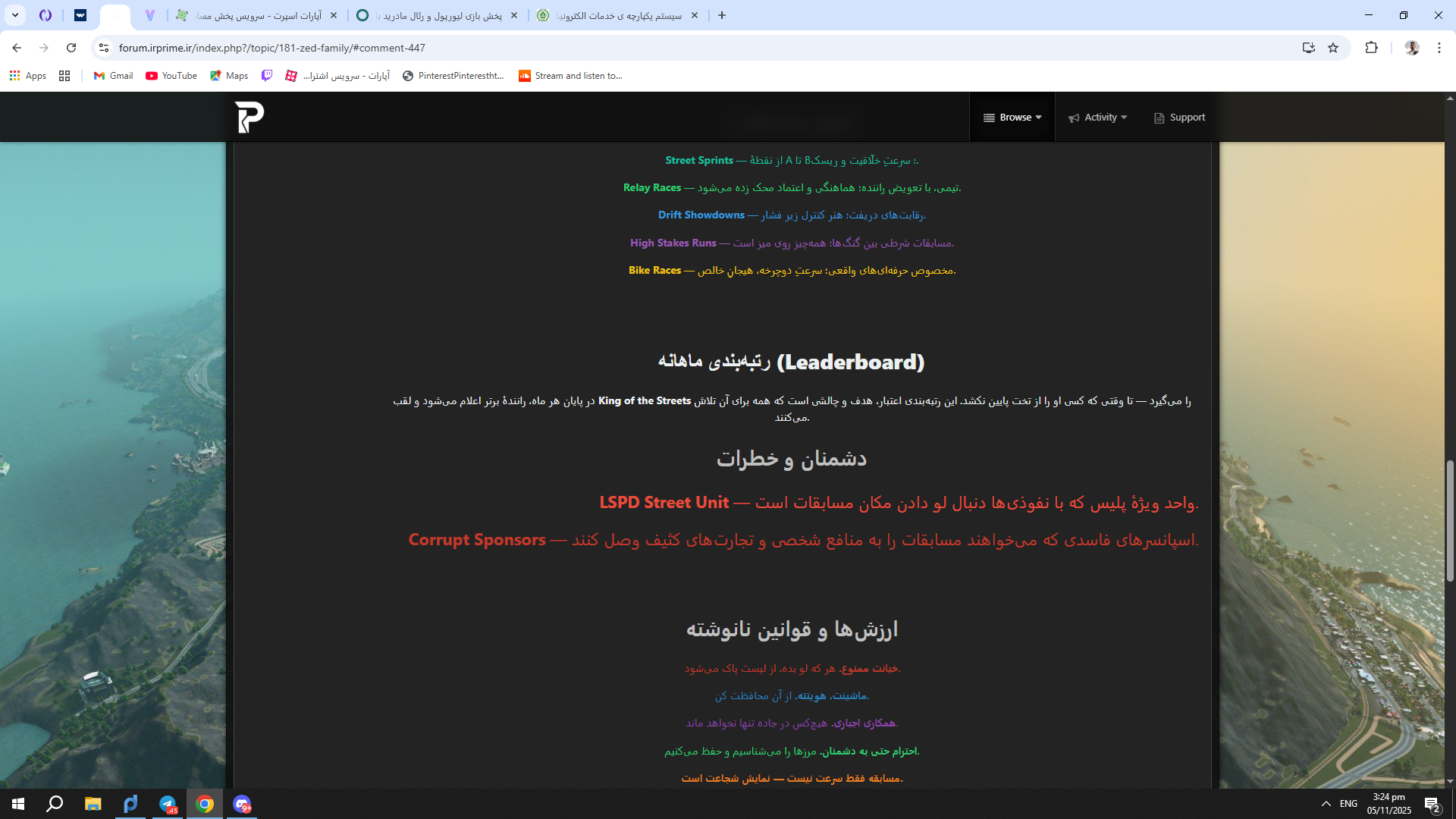The height and width of the screenshot is (819, 1456).
Task: Switch to the Aparat sport tab
Action: coord(256,15)
